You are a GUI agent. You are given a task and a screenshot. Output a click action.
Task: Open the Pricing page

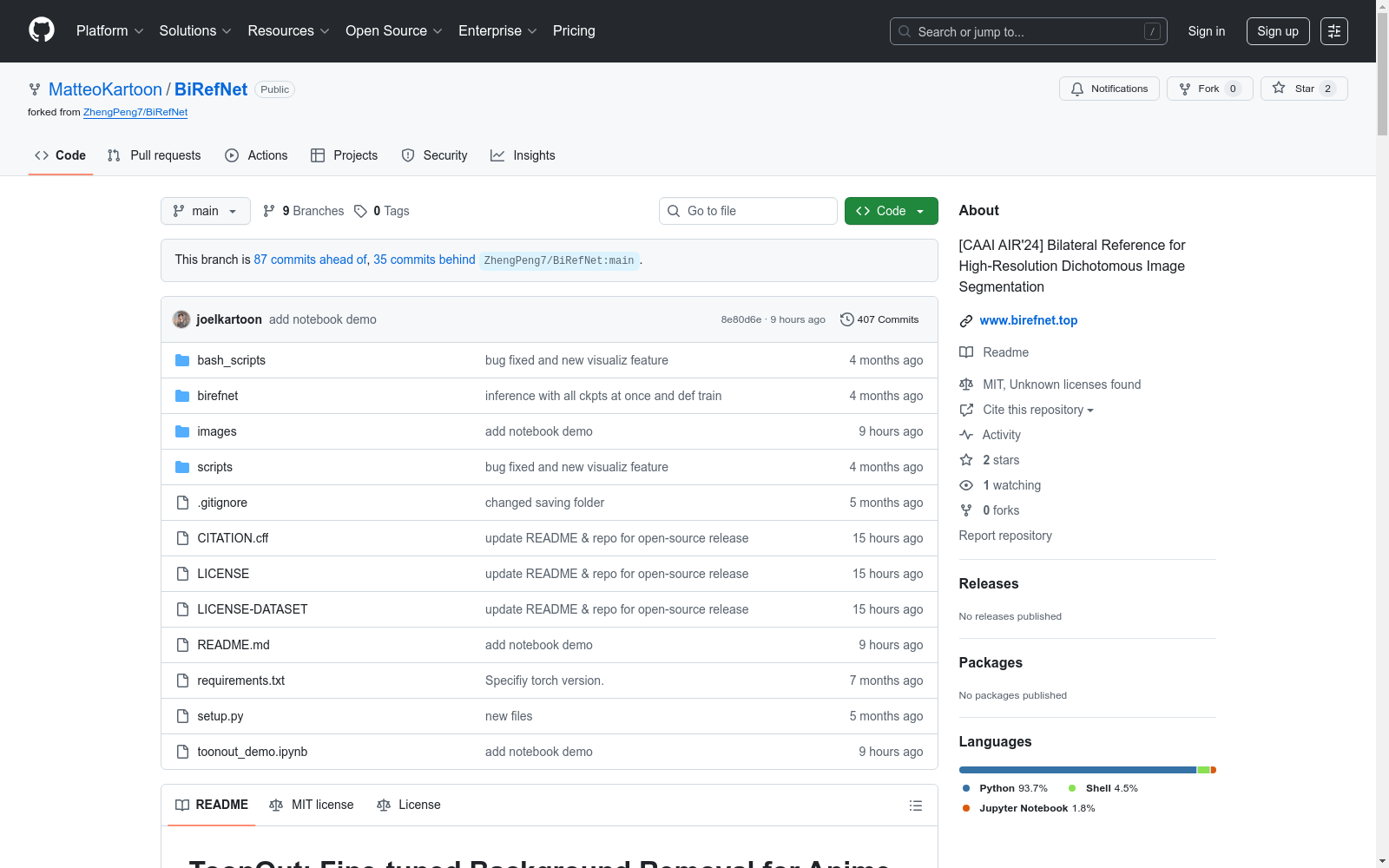574,31
